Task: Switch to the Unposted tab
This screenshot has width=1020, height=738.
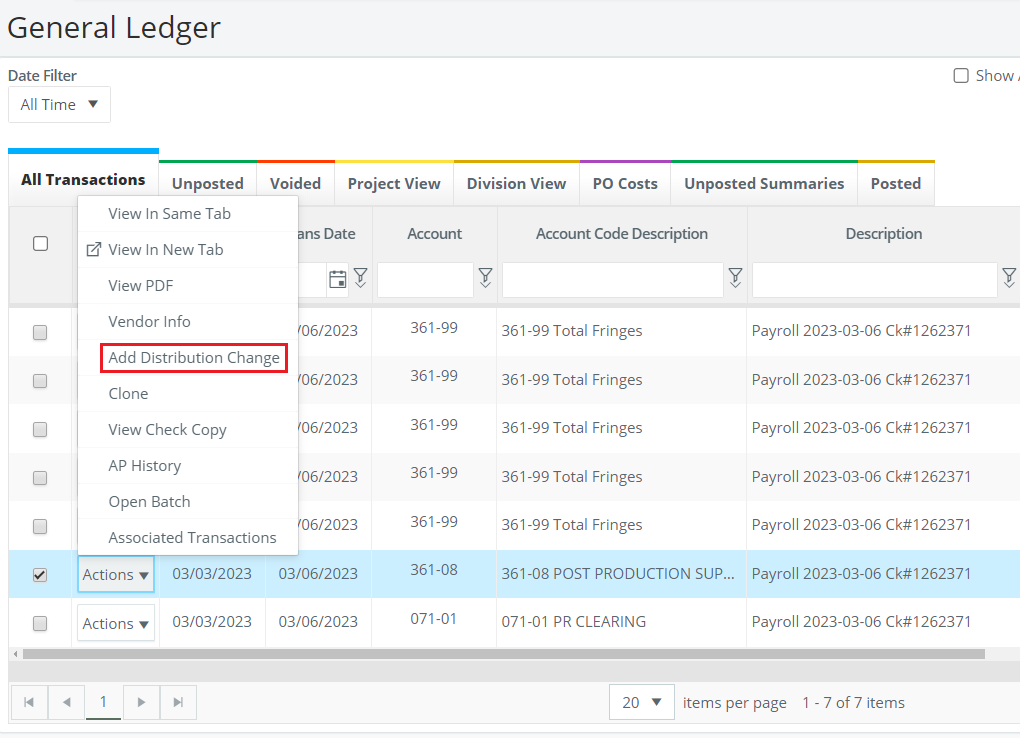Action: tap(208, 184)
